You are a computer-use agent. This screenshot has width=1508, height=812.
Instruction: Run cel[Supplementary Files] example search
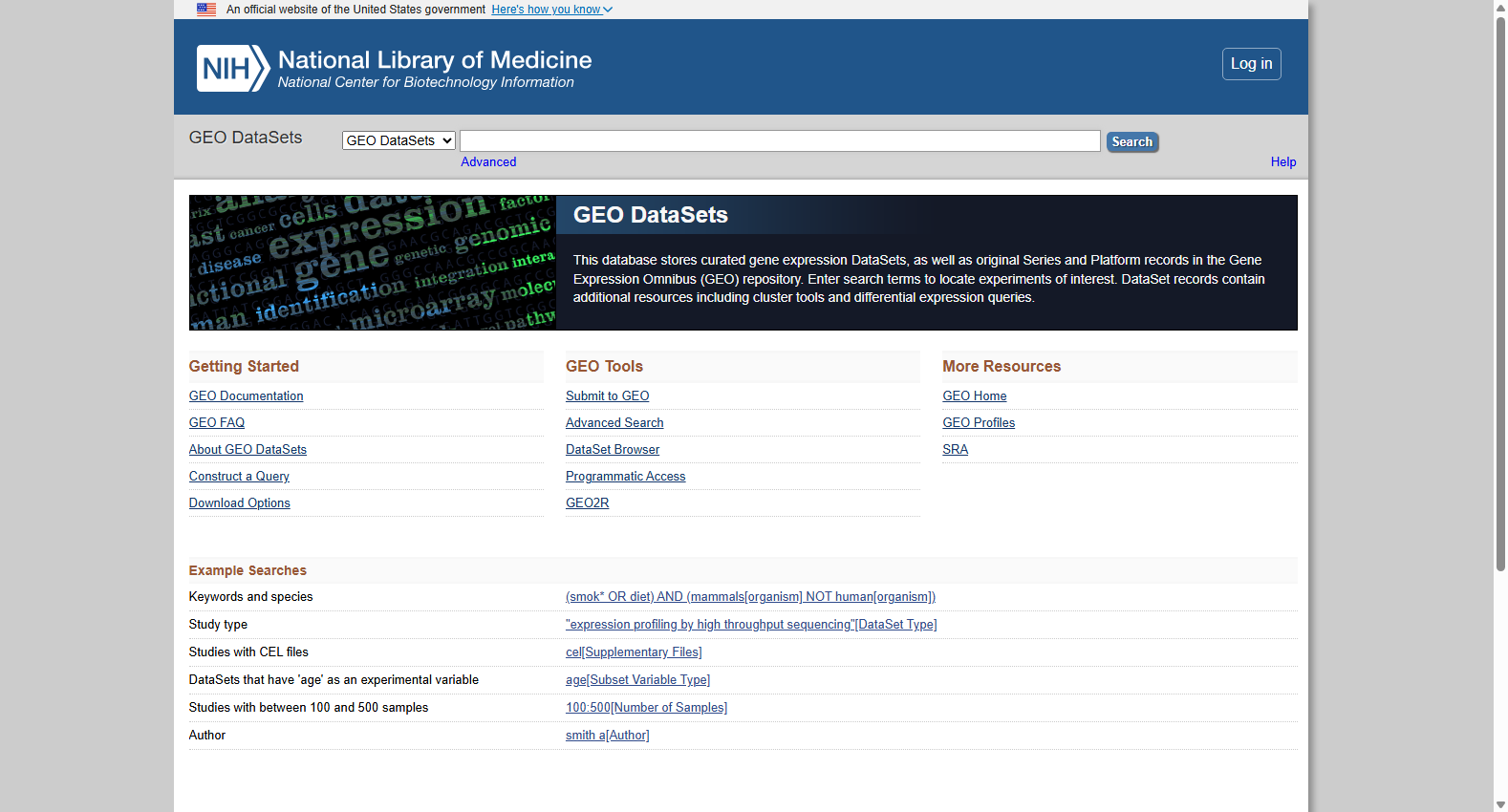click(634, 652)
